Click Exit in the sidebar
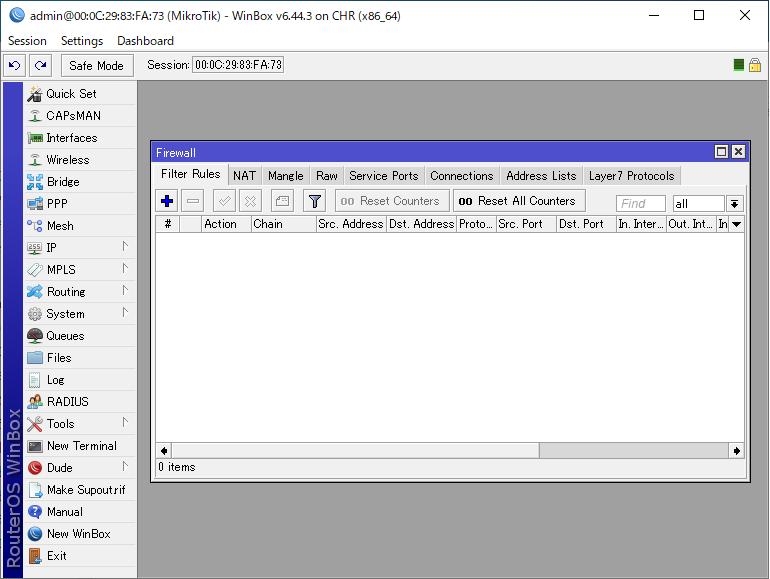This screenshot has width=770, height=579. 80,556
